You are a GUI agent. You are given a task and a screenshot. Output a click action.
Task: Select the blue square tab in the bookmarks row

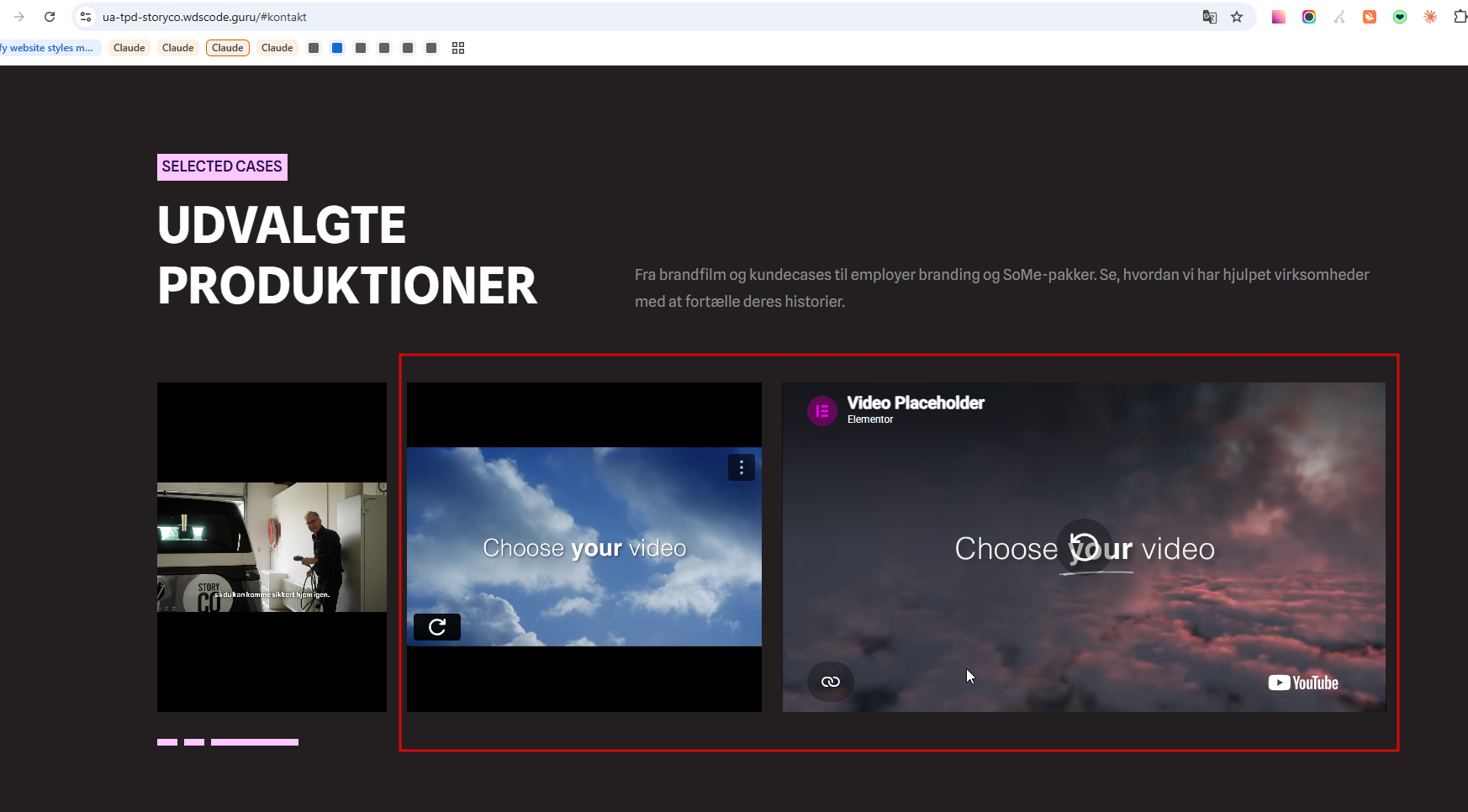tap(337, 48)
